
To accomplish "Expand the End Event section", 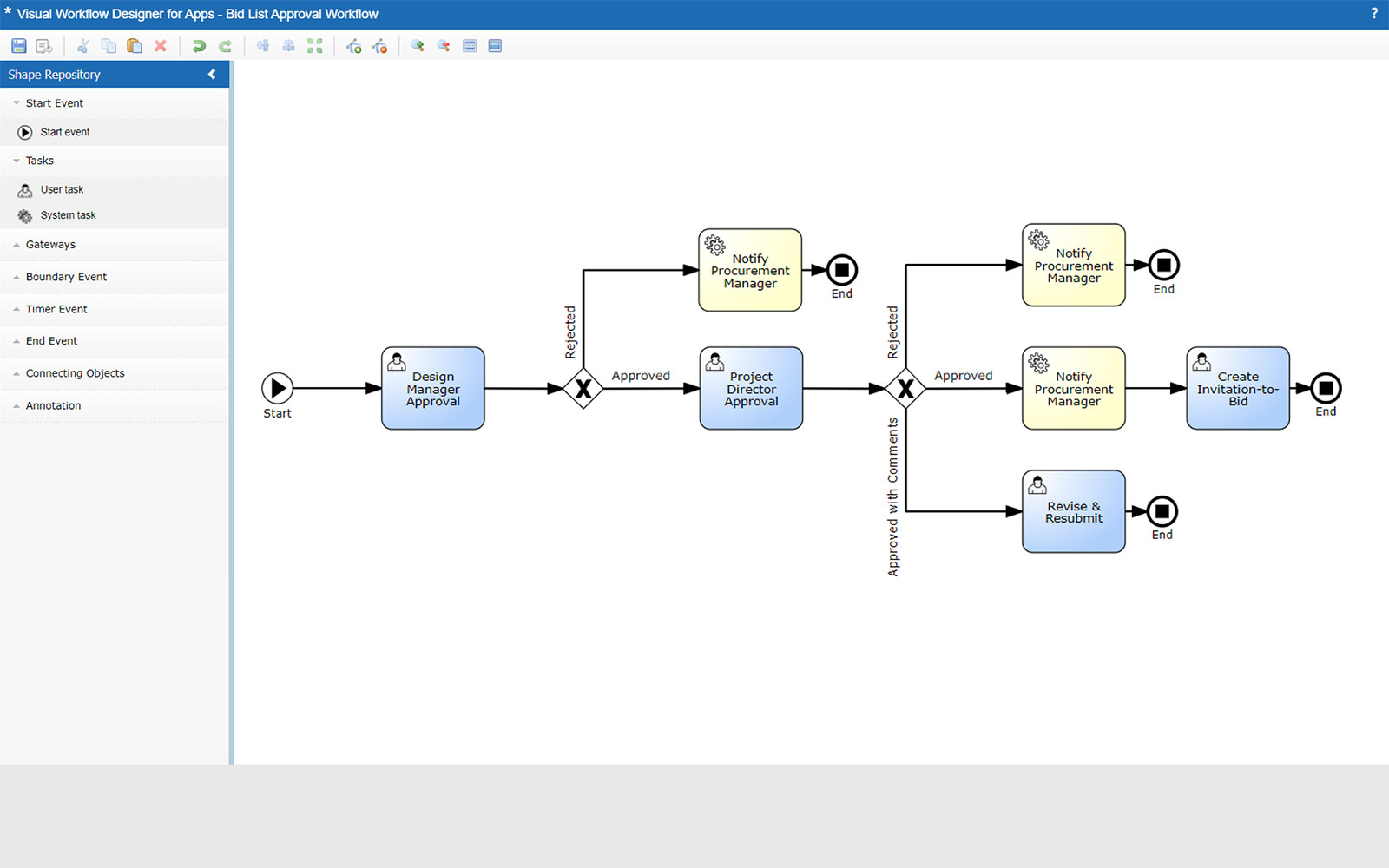I will coord(50,340).
